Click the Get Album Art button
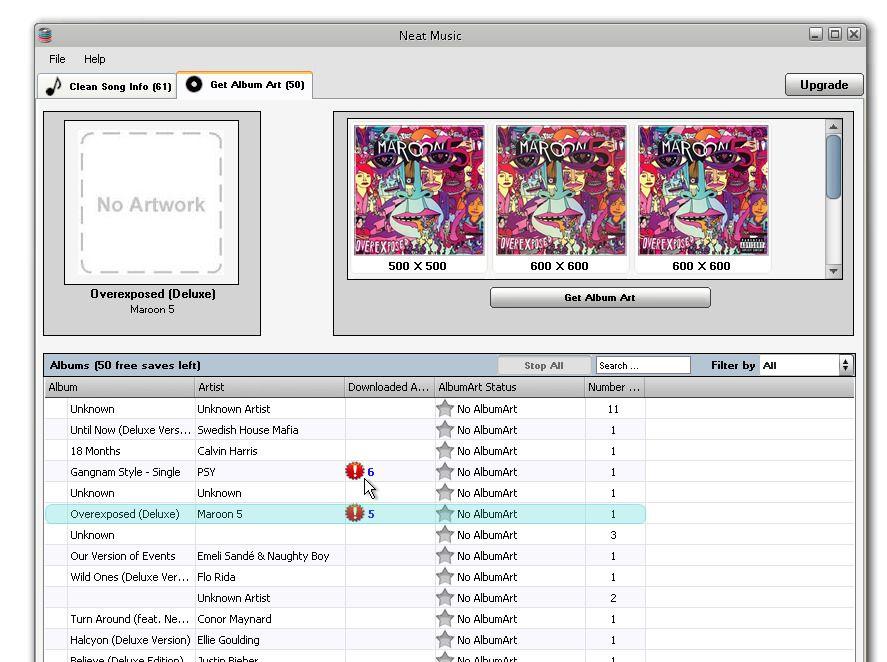The image size is (887, 662). click(600, 298)
